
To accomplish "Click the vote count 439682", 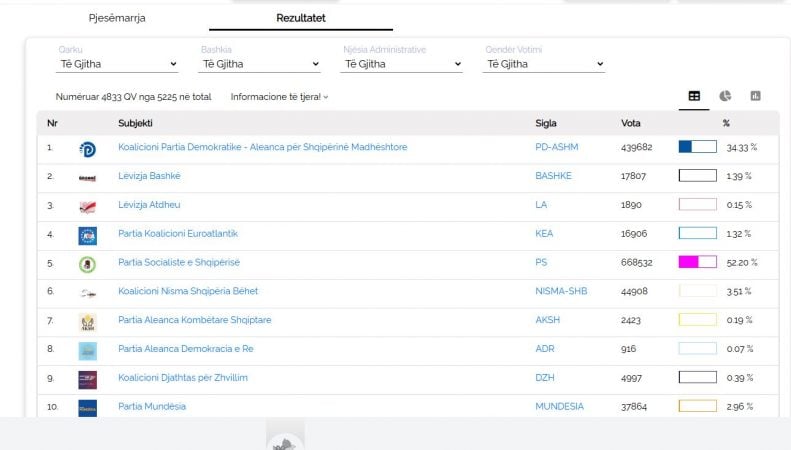I will pos(636,147).
